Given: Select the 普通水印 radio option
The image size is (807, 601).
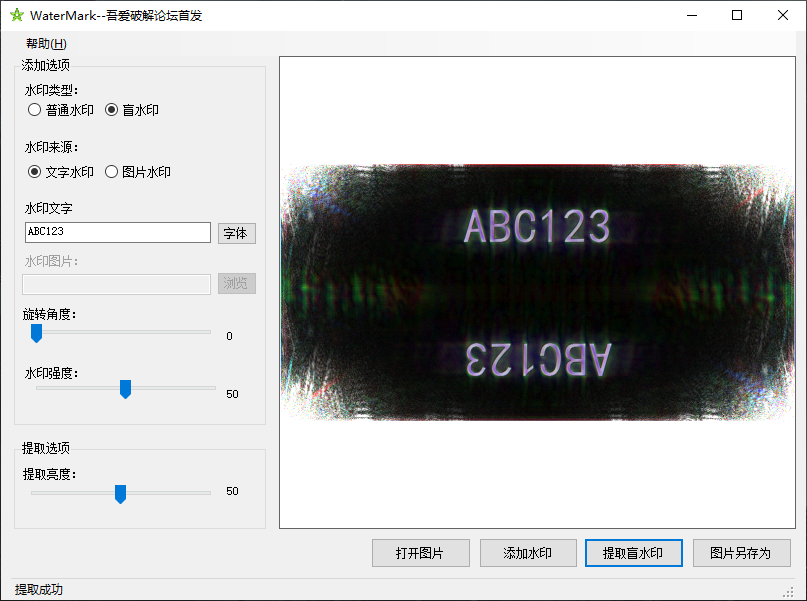Looking at the screenshot, I should (35, 110).
